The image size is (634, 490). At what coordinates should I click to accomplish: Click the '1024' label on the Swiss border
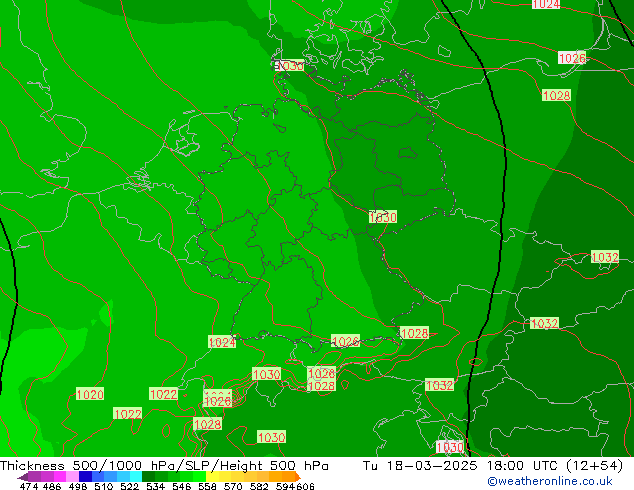[222, 342]
